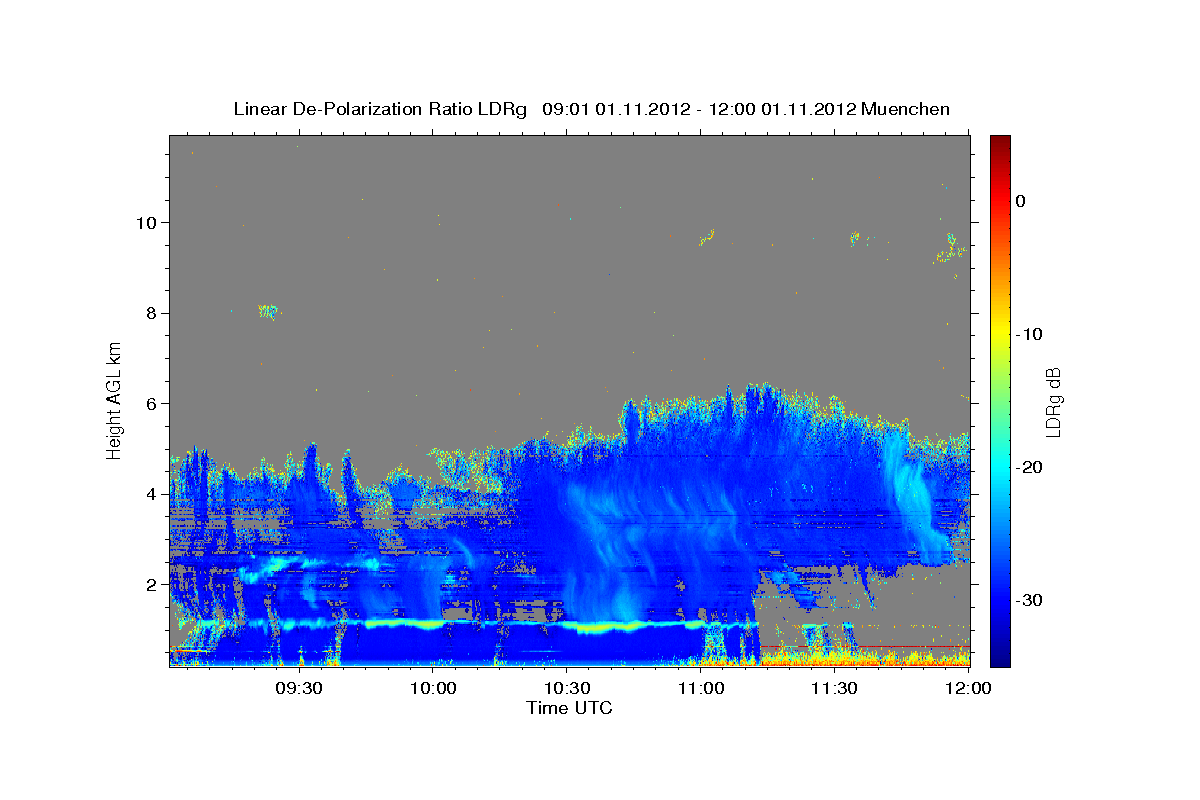Click the dark red top of colorbar
This screenshot has width=1200, height=800.
click(1000, 142)
